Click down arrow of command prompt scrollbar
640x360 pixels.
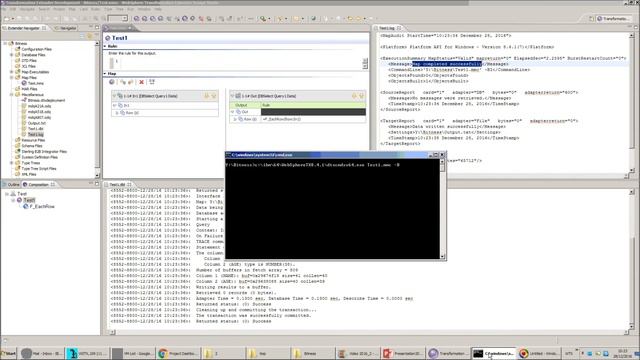[x=442, y=256]
